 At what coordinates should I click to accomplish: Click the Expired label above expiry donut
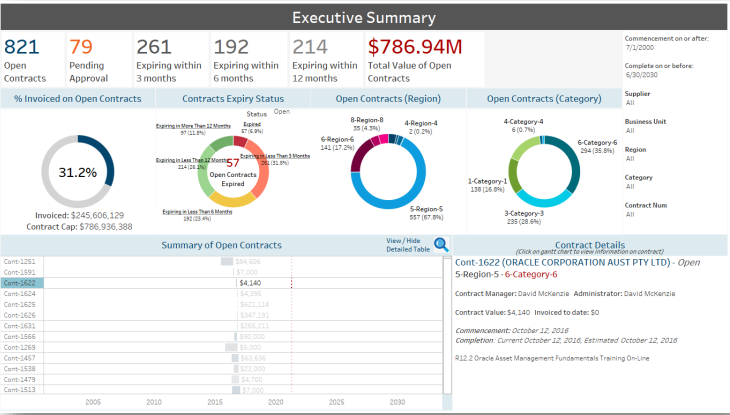(x=252, y=124)
